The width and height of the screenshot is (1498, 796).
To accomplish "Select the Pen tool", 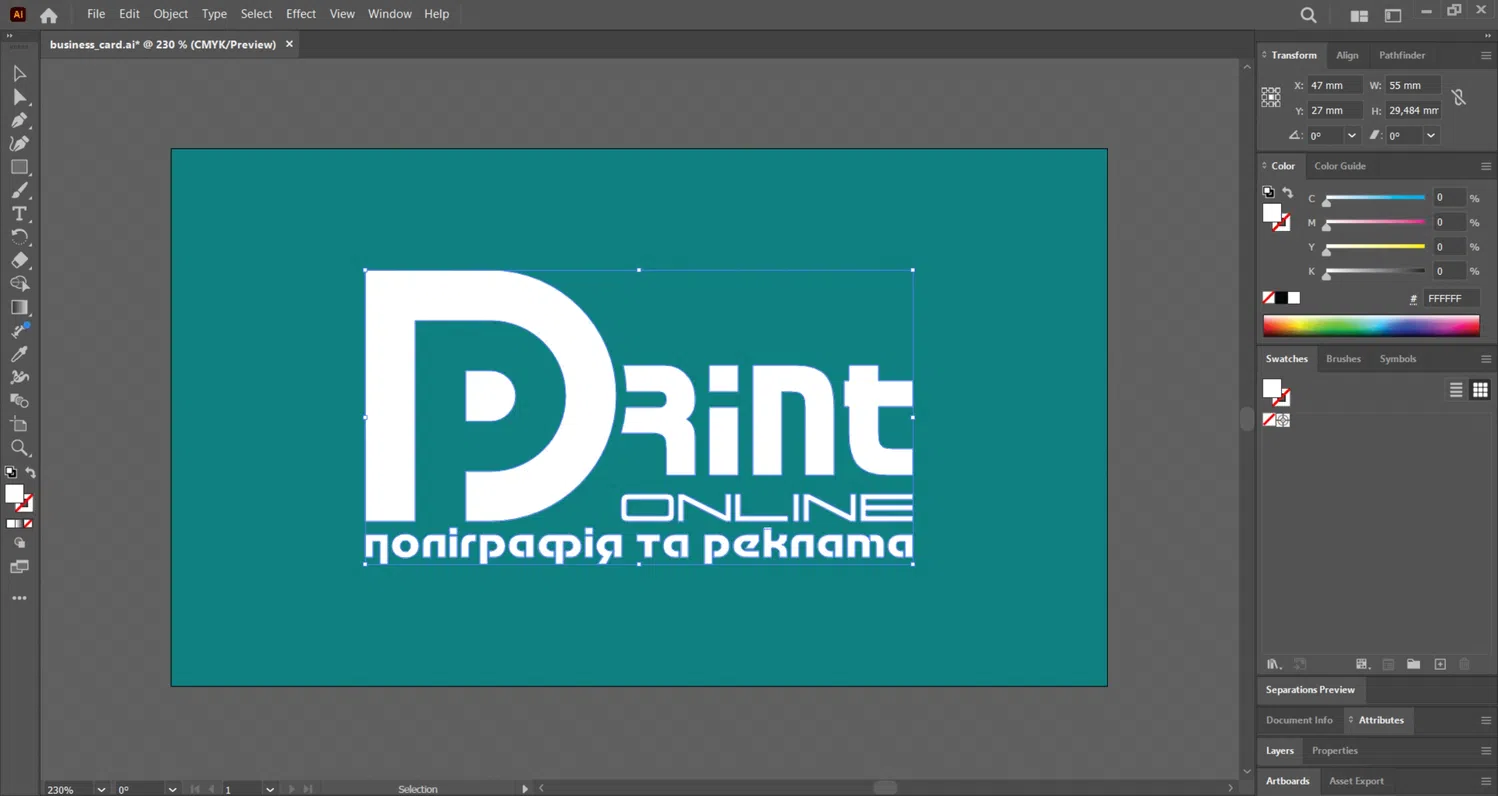I will [x=19, y=120].
